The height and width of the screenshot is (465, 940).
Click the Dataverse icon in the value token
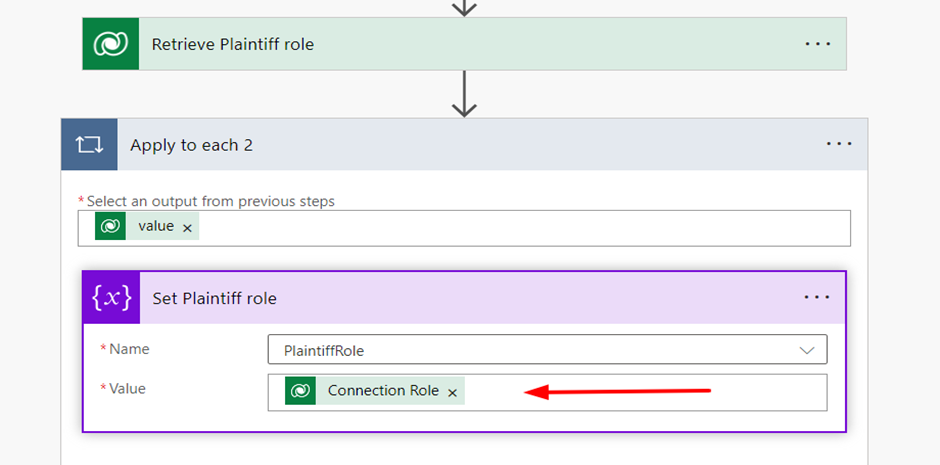click(x=110, y=226)
